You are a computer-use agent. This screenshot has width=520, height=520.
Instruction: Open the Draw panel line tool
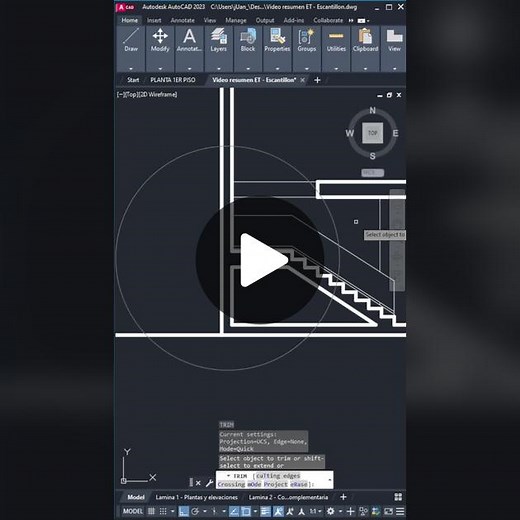tap(131, 36)
